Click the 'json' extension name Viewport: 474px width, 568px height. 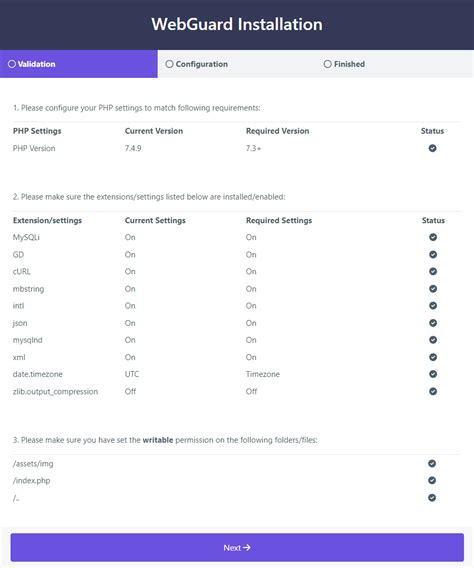[20, 323]
